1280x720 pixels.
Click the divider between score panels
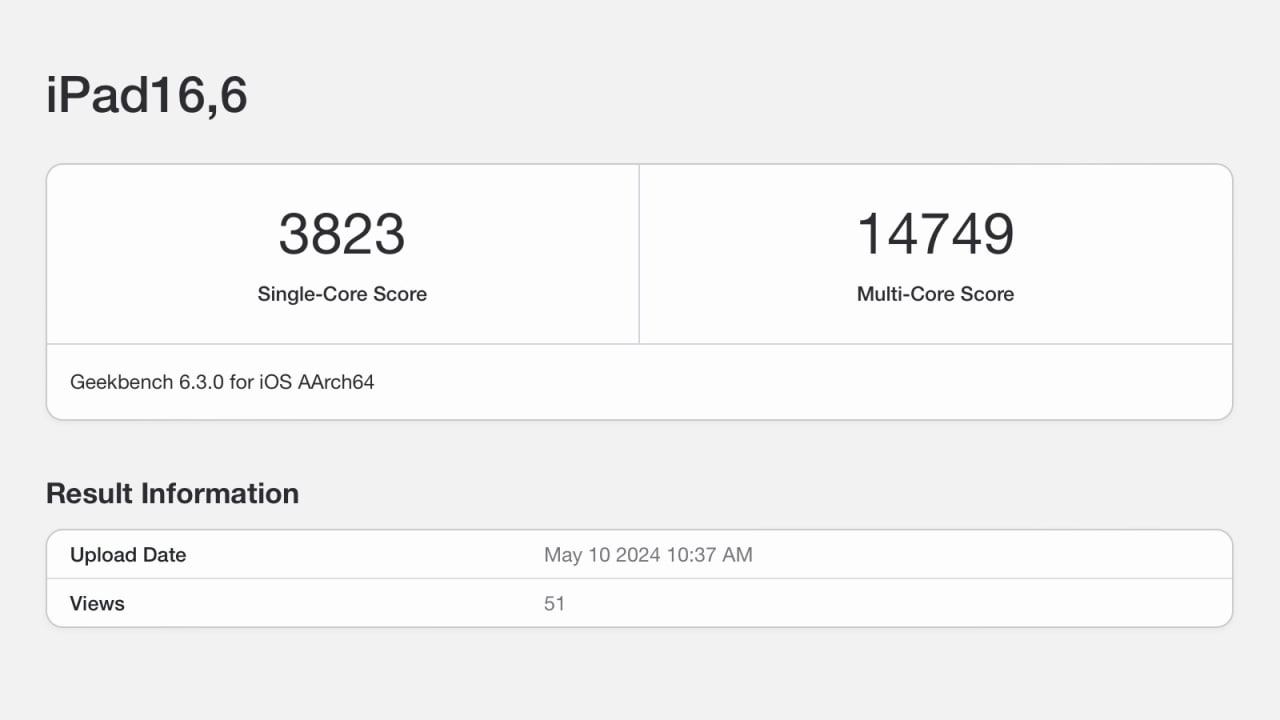click(639, 254)
